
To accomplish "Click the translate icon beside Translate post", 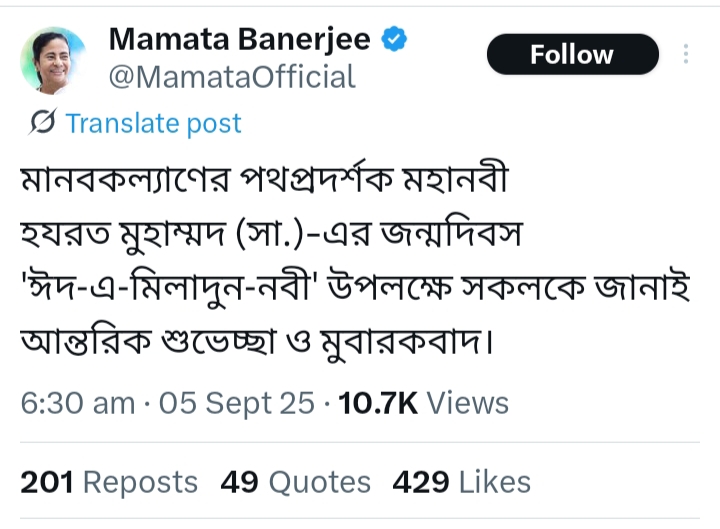I will tap(42, 123).
